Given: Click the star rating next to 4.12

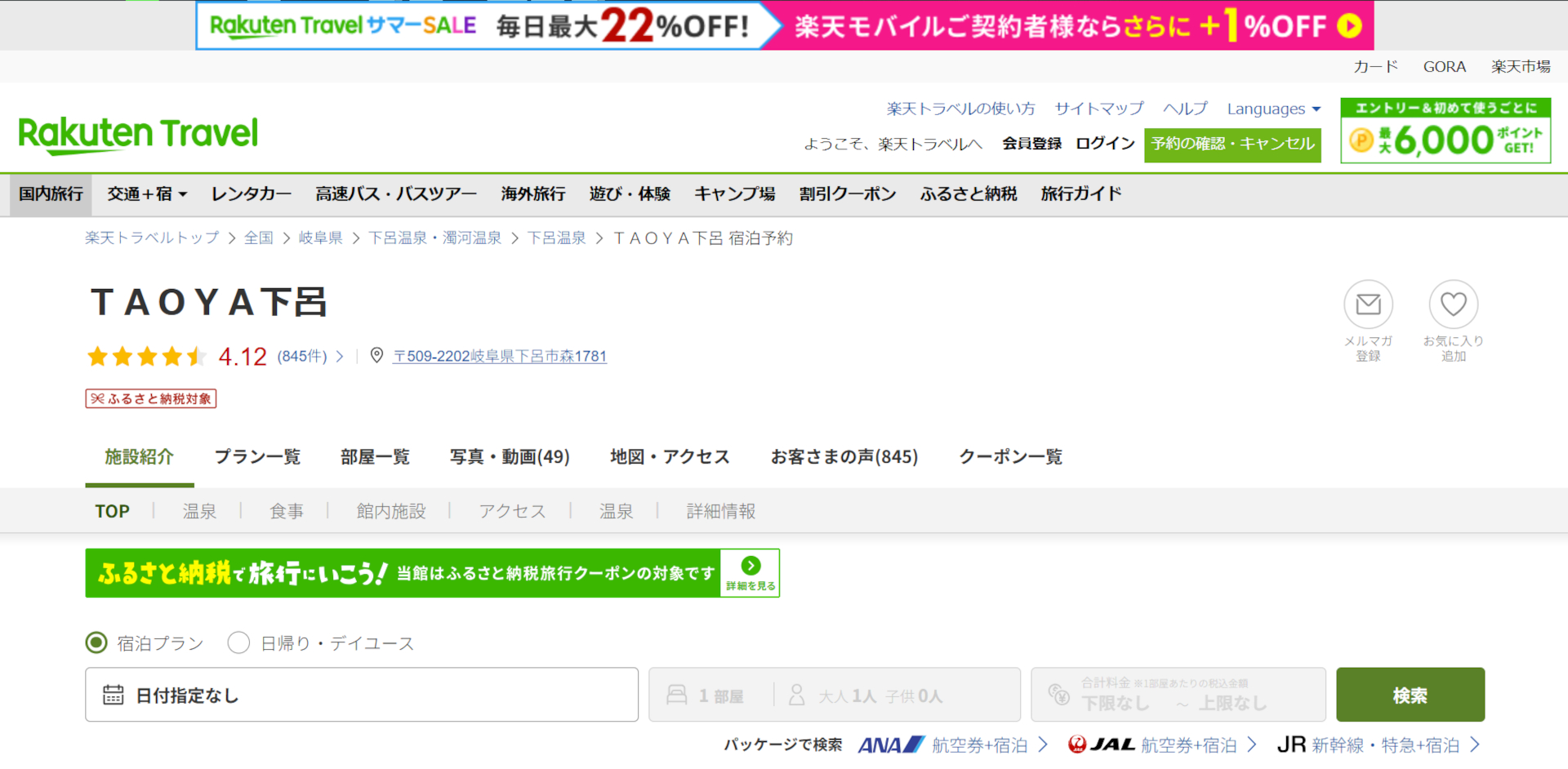Looking at the screenshot, I should (147, 356).
